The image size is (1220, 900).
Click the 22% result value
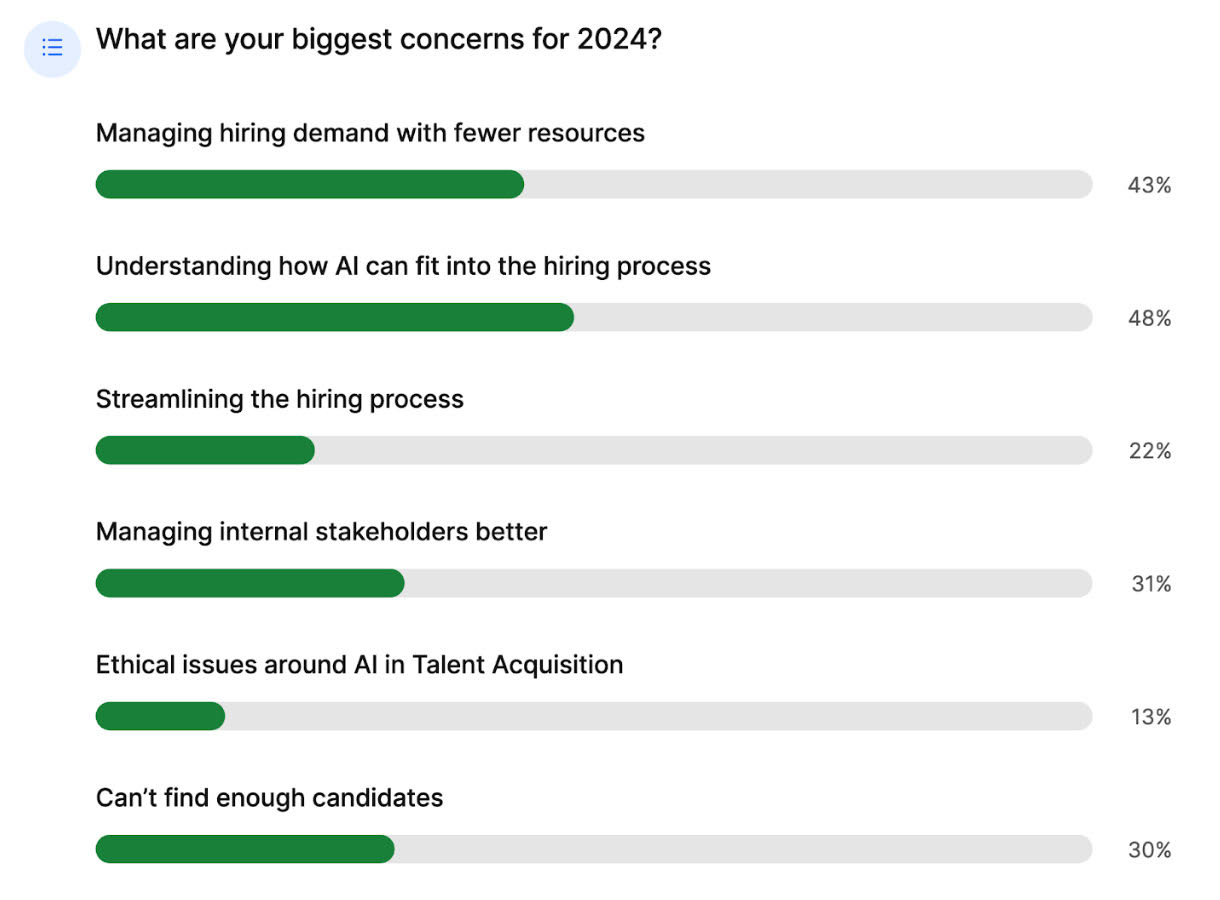point(1149,451)
